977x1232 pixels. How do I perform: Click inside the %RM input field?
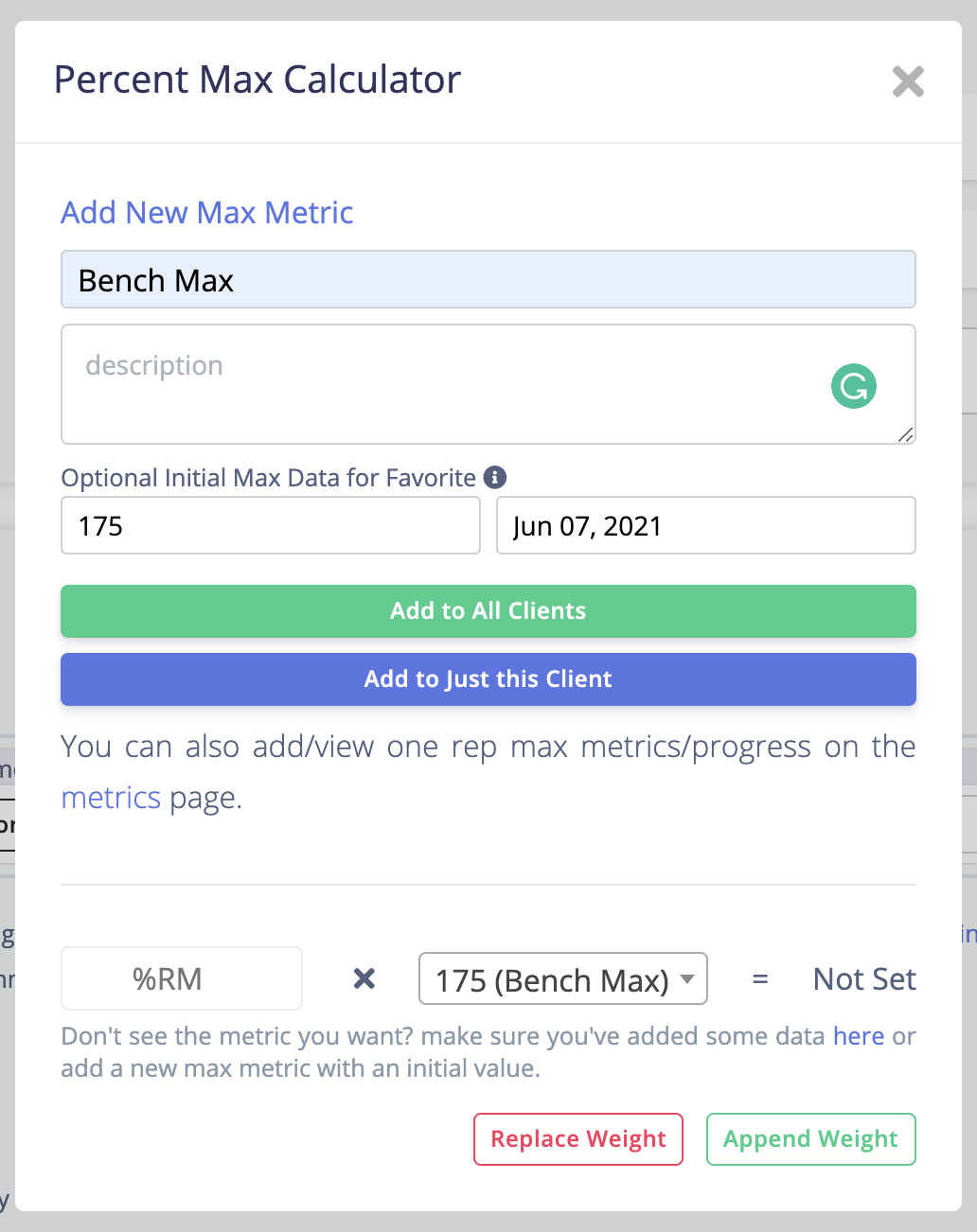pyautogui.click(x=181, y=978)
